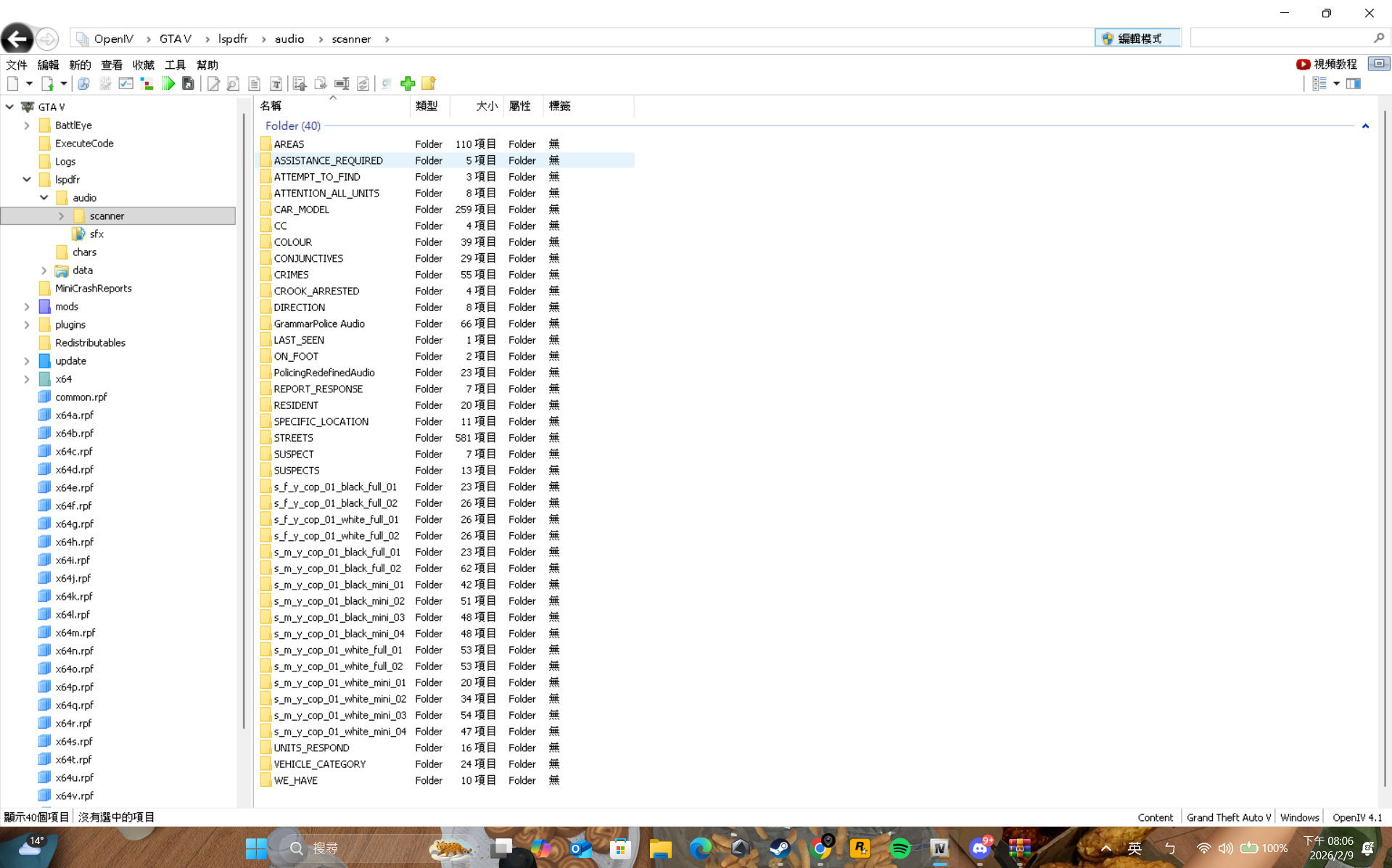Screen dimensions: 1392x868
Task: Click the text document toolbar icon
Action: [254, 83]
